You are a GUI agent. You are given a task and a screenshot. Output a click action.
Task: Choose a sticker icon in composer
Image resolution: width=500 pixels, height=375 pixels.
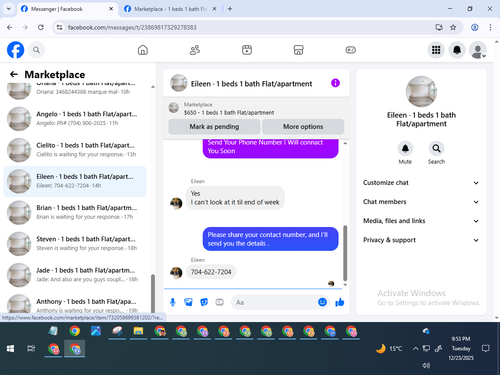pyautogui.click(x=204, y=302)
